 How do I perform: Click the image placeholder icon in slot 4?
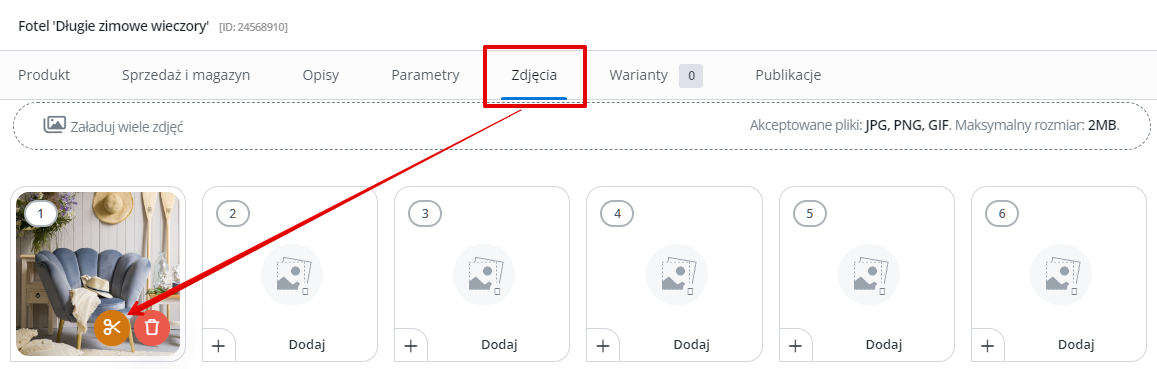(677, 275)
